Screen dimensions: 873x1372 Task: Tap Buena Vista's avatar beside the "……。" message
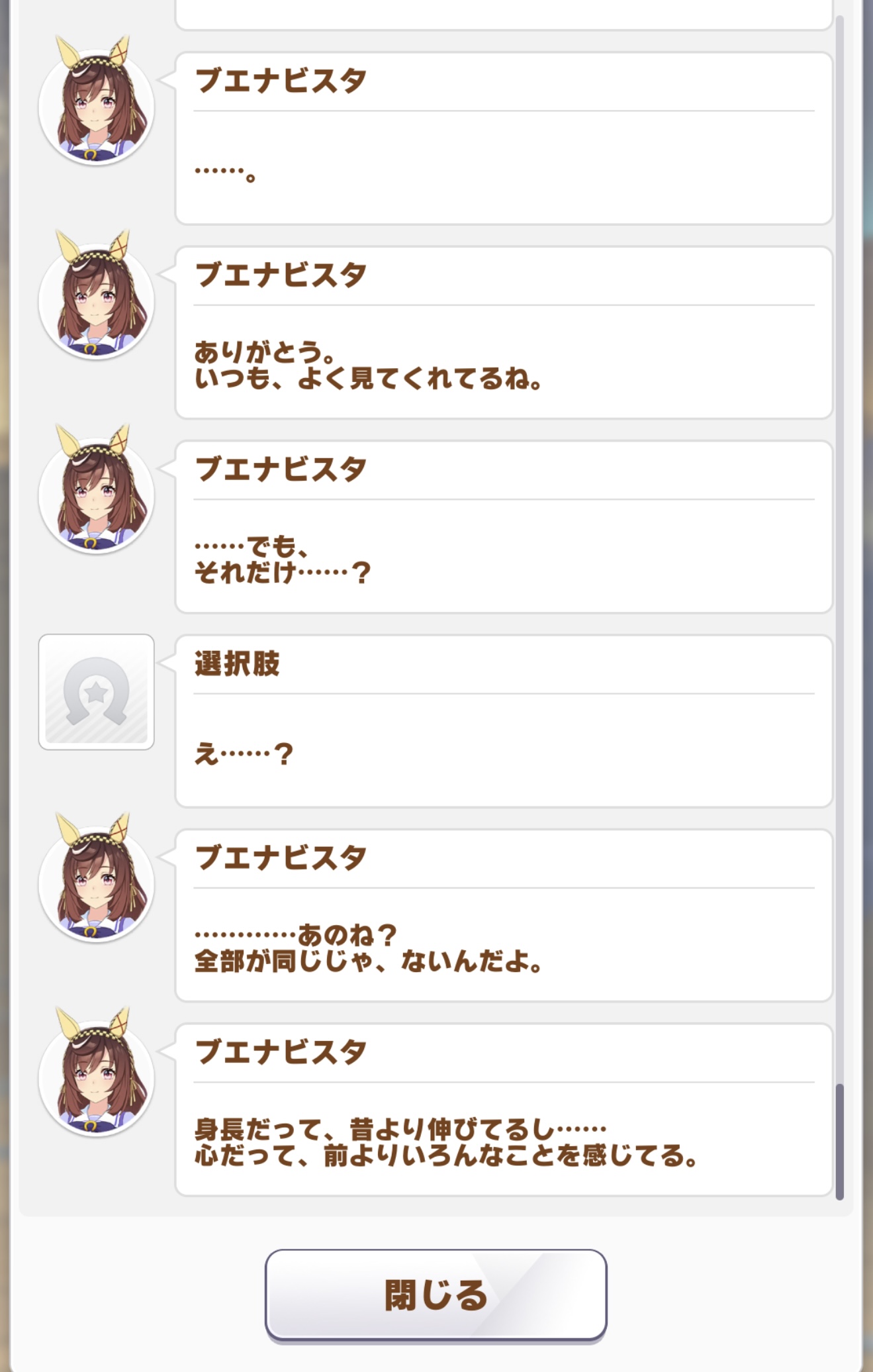click(97, 106)
